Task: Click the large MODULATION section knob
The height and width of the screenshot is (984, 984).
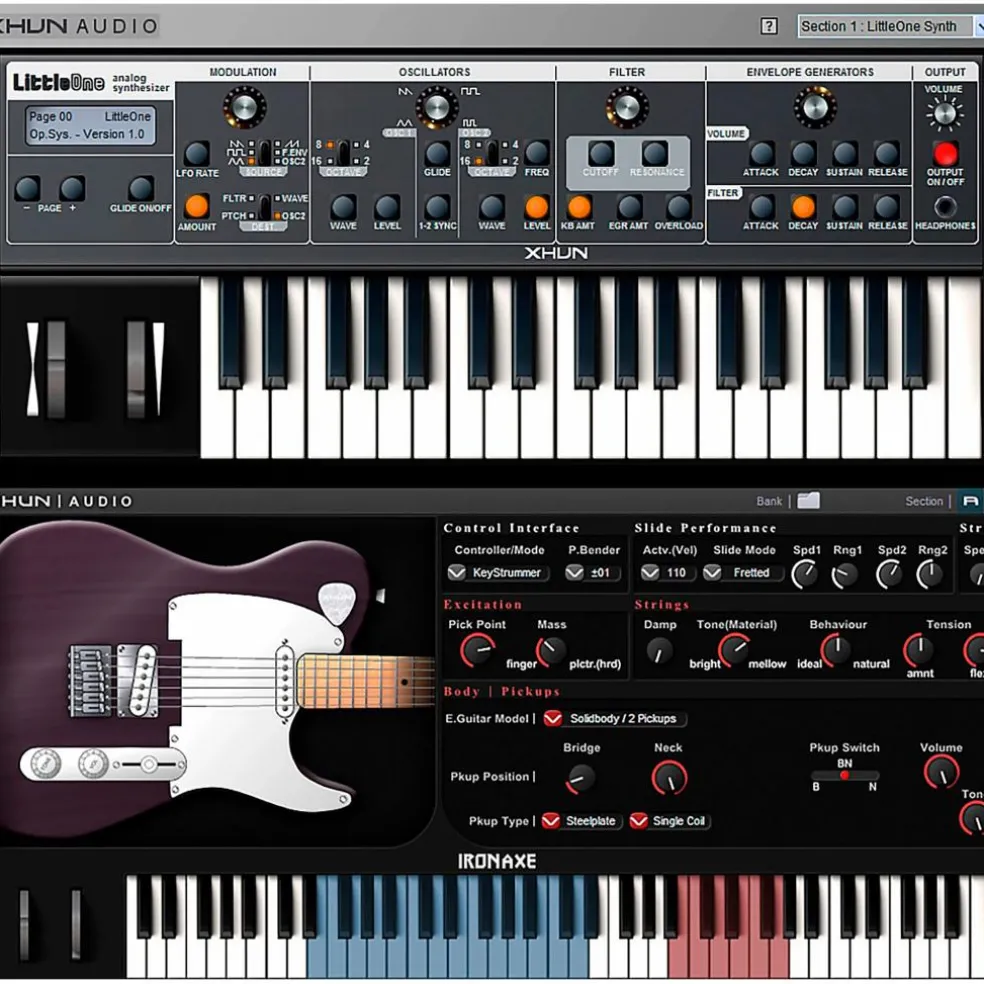Action: pos(244,107)
